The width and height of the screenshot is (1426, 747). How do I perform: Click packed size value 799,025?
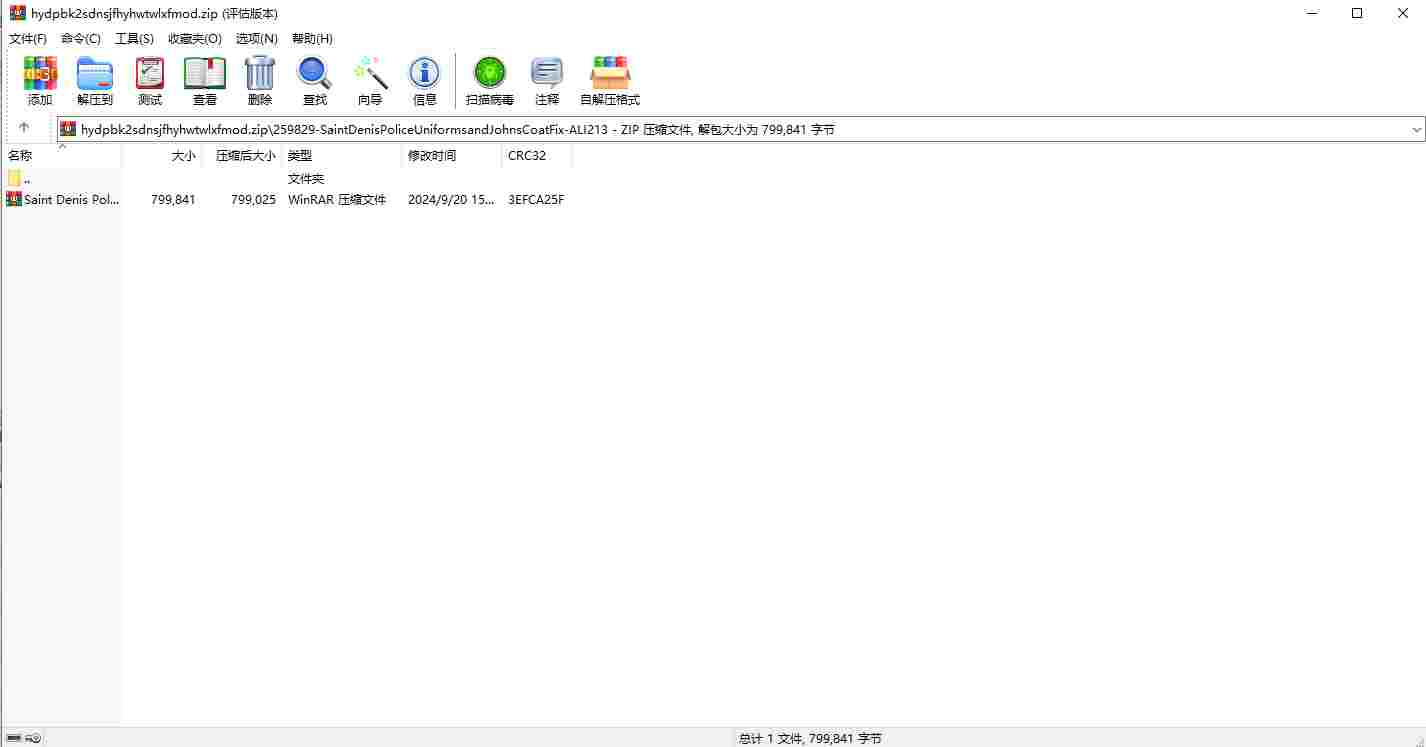253,199
